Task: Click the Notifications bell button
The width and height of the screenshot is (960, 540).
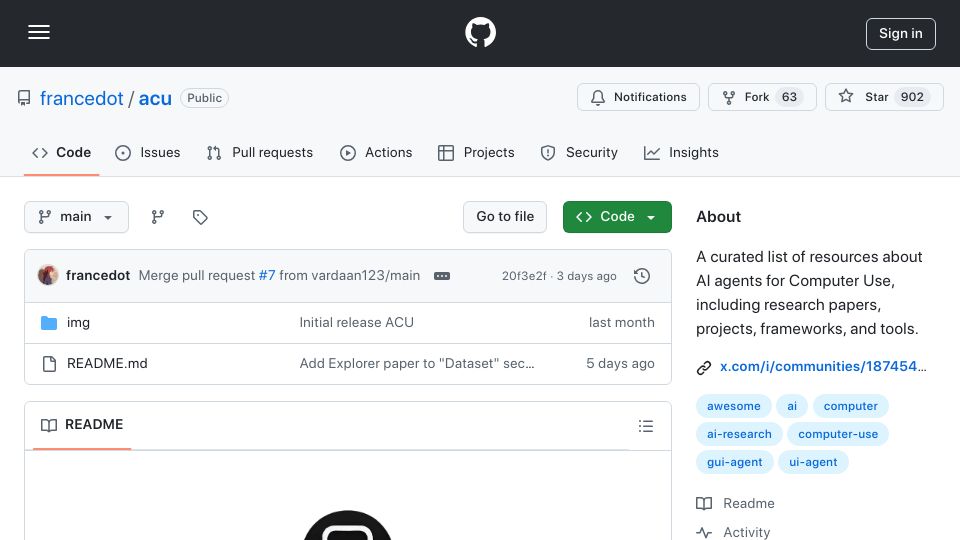Action: click(x=638, y=97)
